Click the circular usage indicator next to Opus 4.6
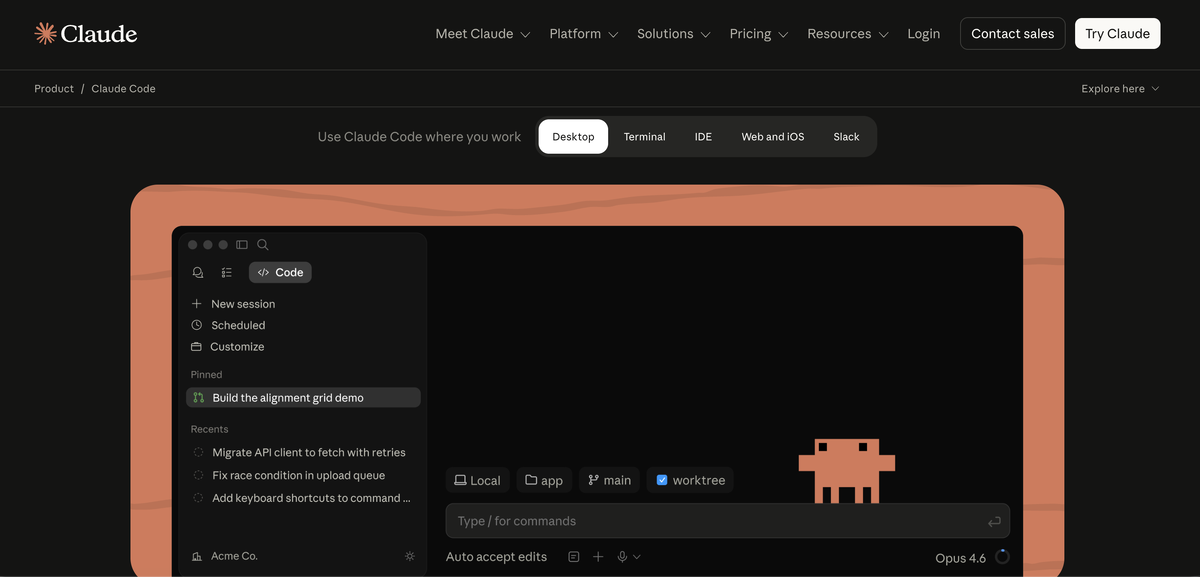Image resolution: width=1200 pixels, height=577 pixels. [x=1002, y=557]
